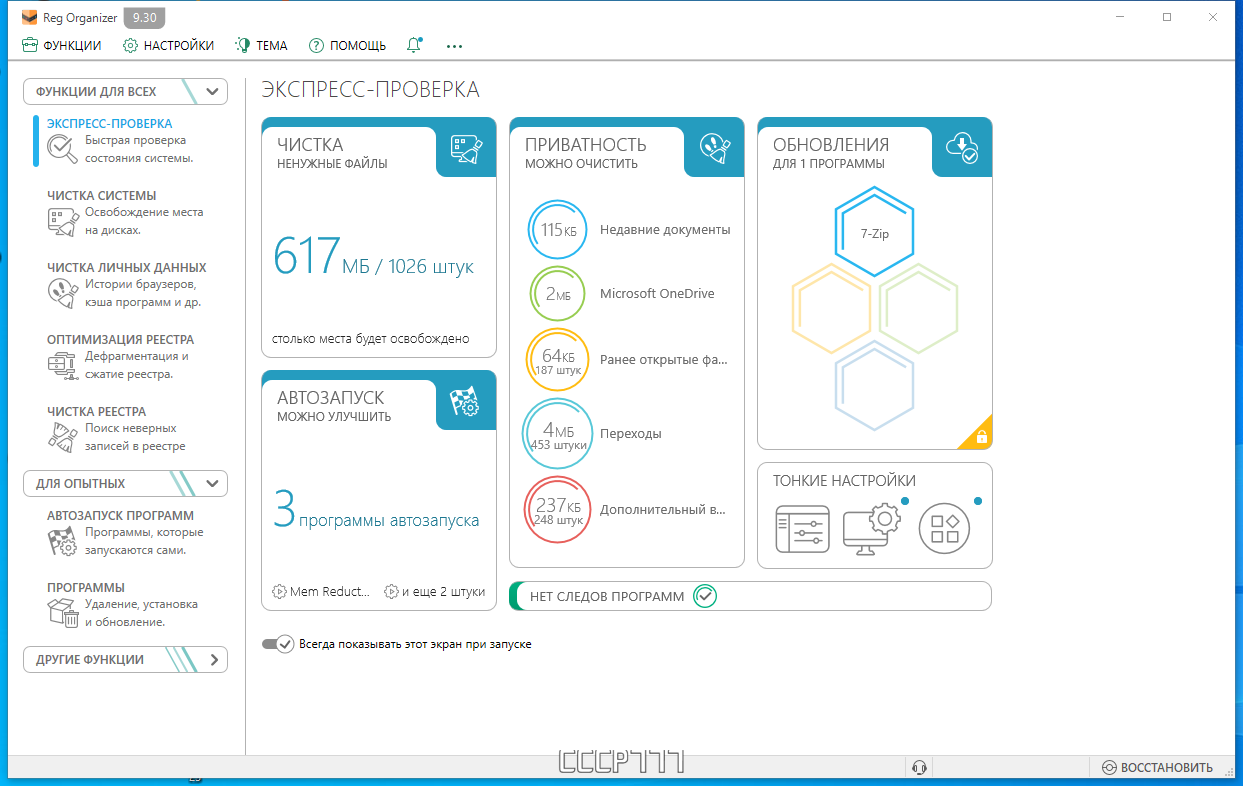Click the ЧИСТКА РЕЕСТРА sidebar icon
1243x786 pixels.
click(x=62, y=438)
